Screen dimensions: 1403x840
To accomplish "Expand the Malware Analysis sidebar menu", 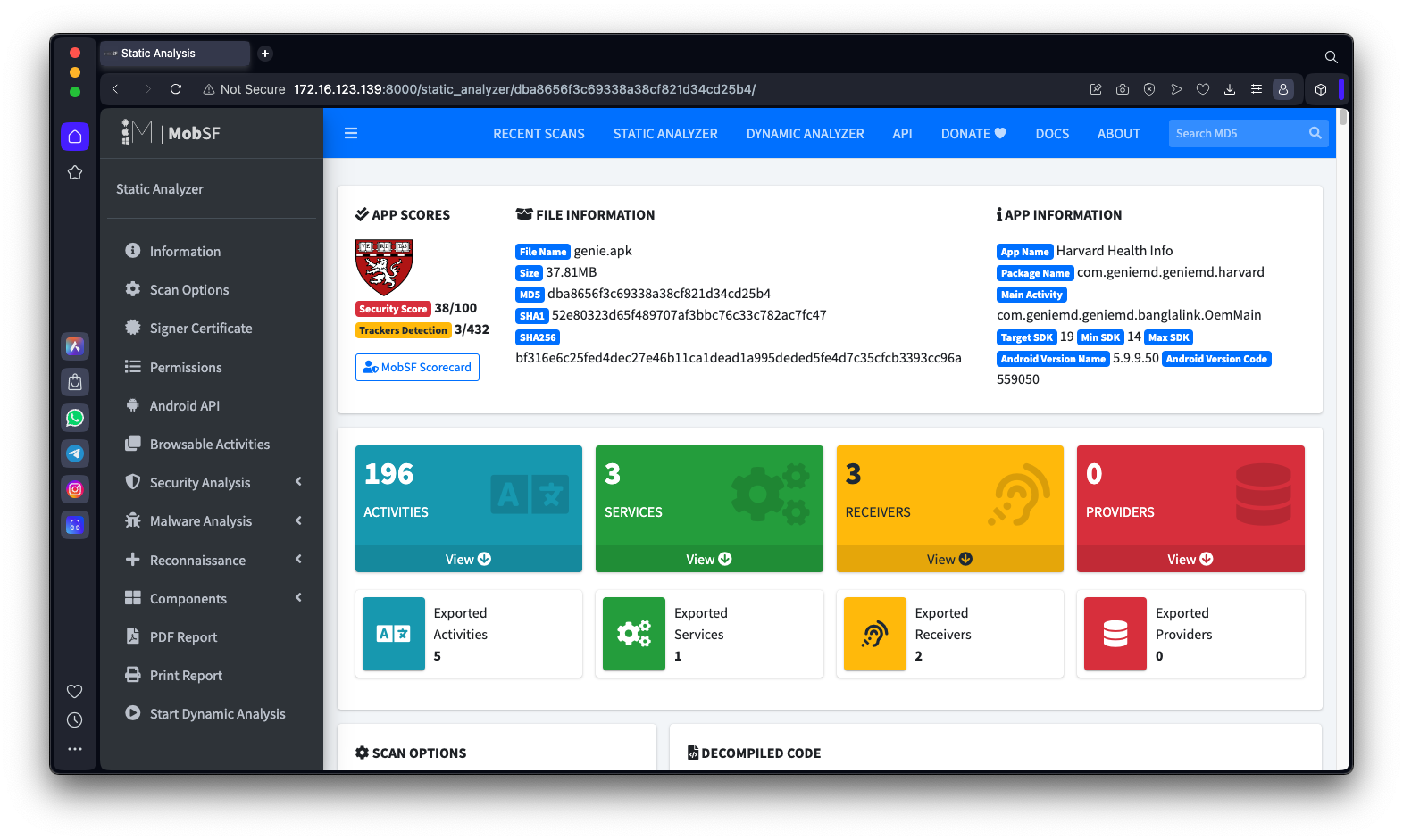I will (212, 521).
